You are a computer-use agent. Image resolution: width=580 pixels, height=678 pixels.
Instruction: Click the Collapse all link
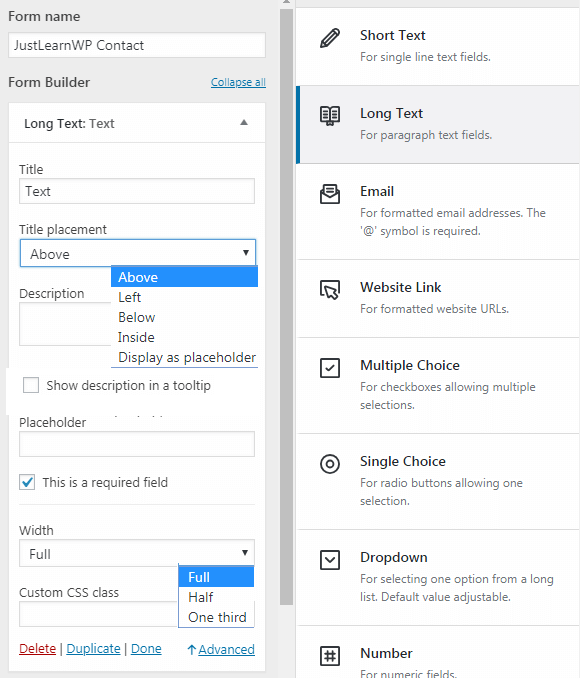(238, 82)
